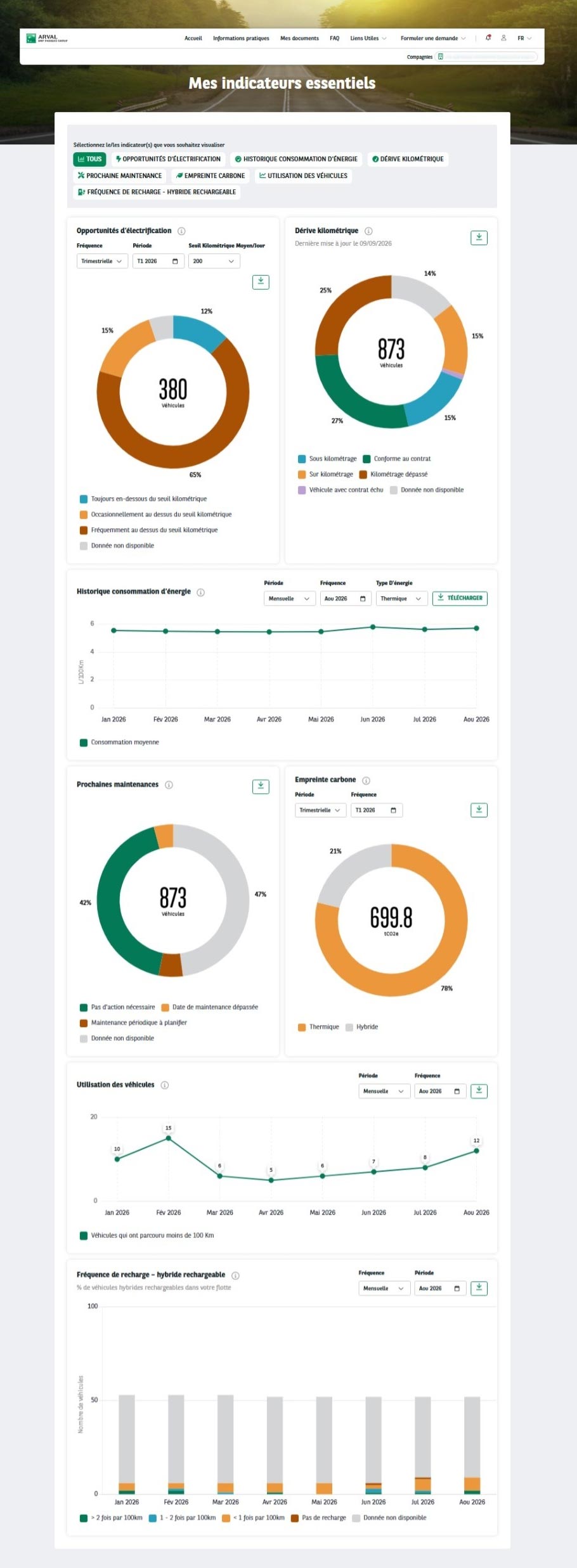Viewport: 577px width, 1568px height.
Task: Open calendar in T1 2026 electrification period
Action: 175,261
